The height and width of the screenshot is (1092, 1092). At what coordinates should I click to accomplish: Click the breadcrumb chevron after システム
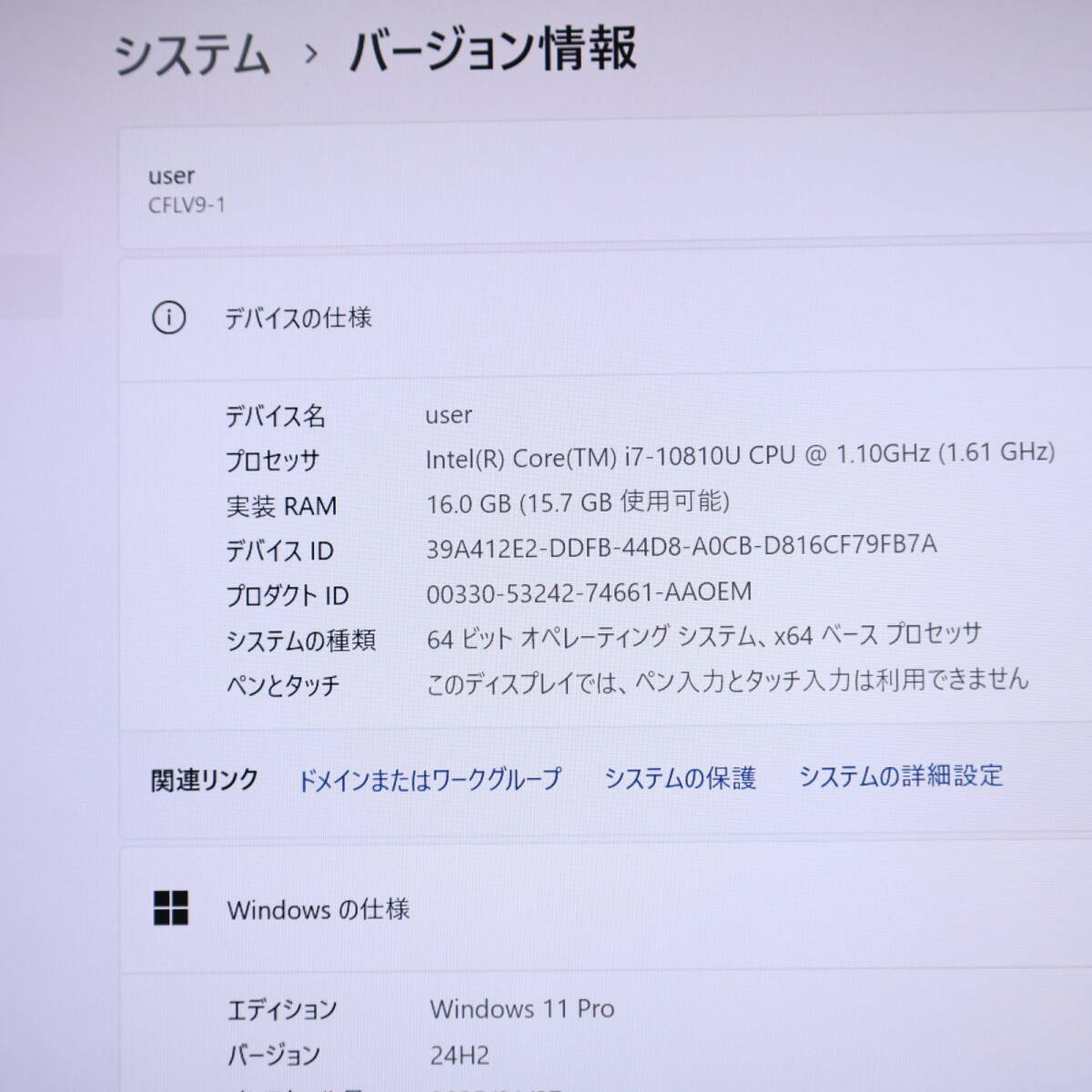tap(311, 55)
